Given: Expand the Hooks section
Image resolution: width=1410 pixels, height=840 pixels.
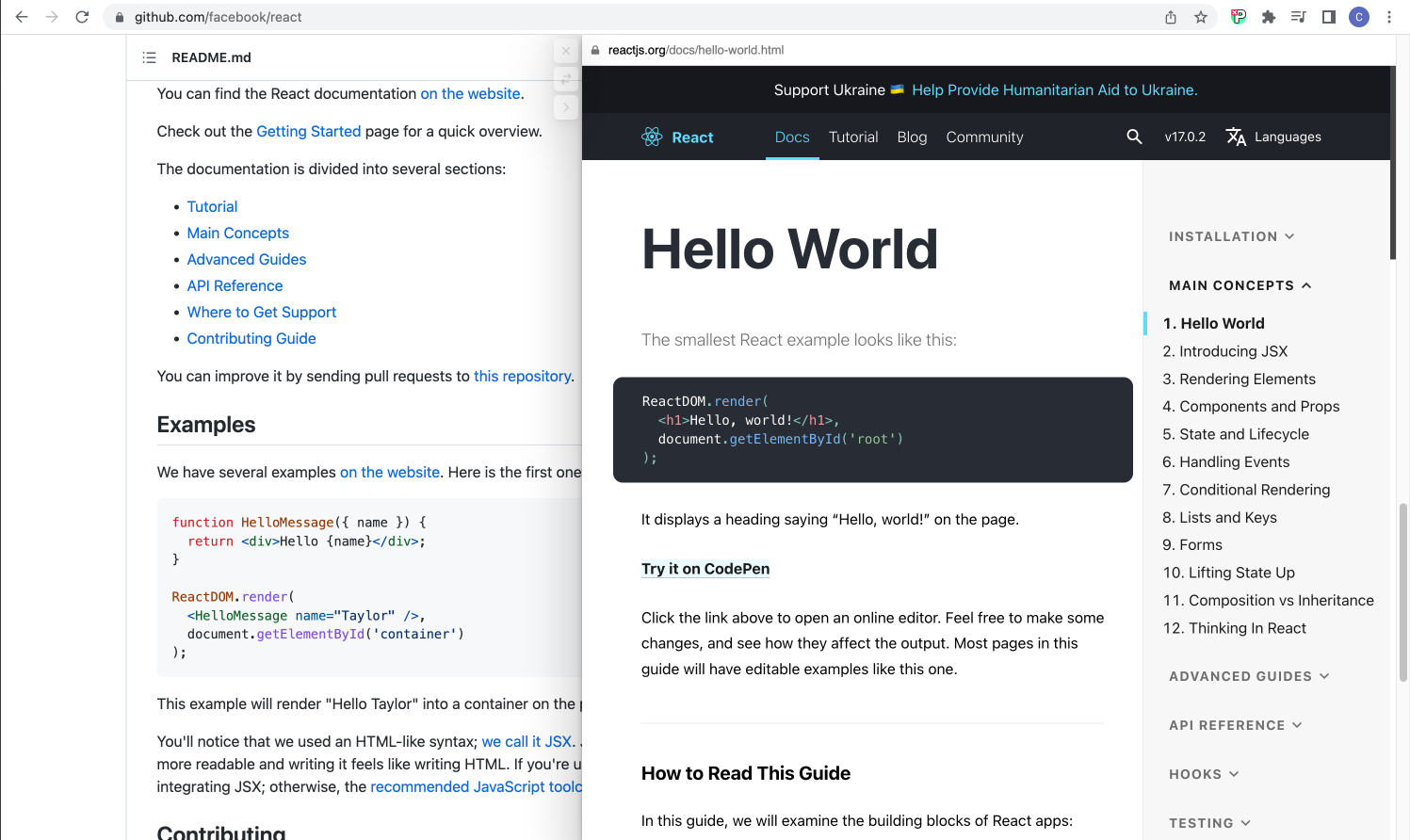Looking at the screenshot, I should click(x=1204, y=774).
